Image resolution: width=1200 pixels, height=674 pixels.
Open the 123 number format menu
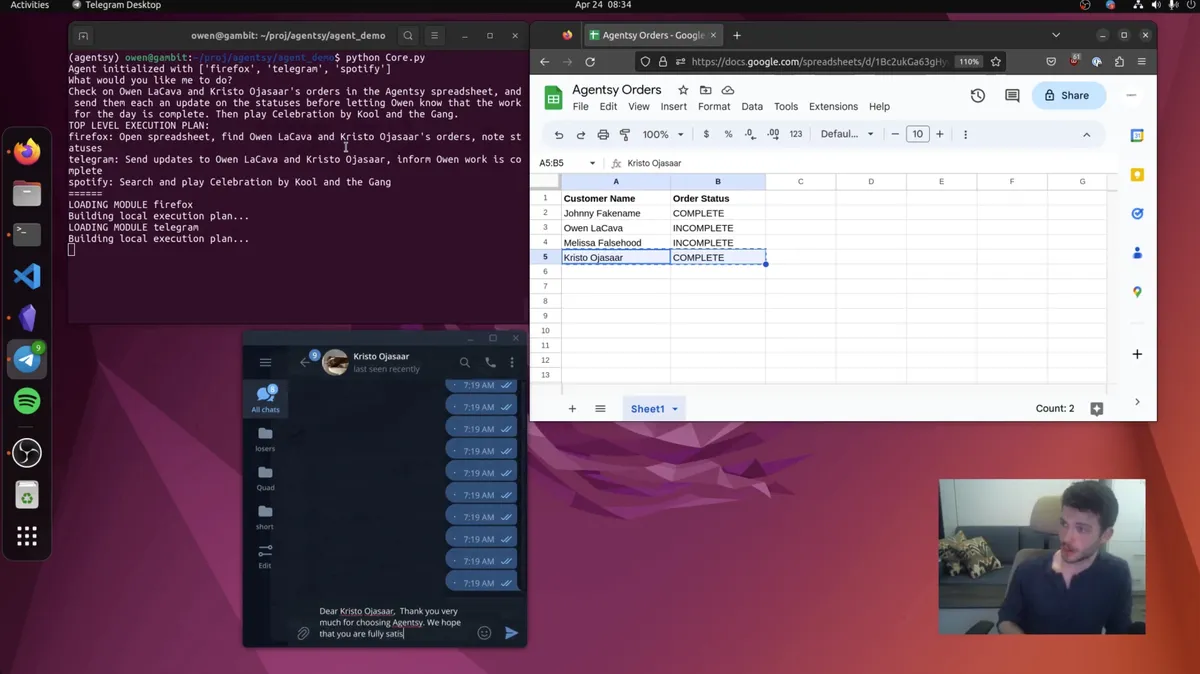click(x=796, y=134)
